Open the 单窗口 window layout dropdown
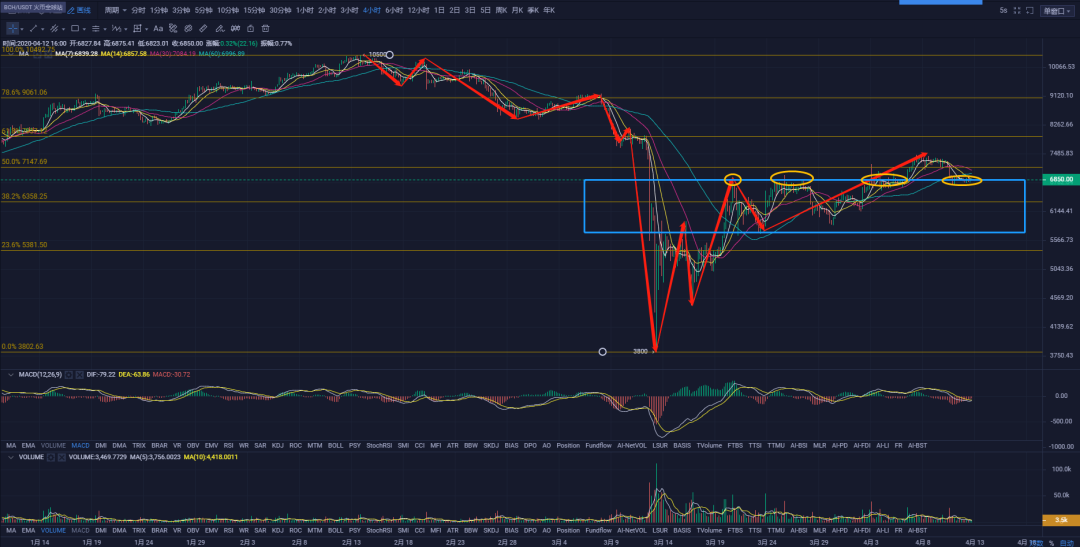The height and width of the screenshot is (547, 1080). [1056, 10]
